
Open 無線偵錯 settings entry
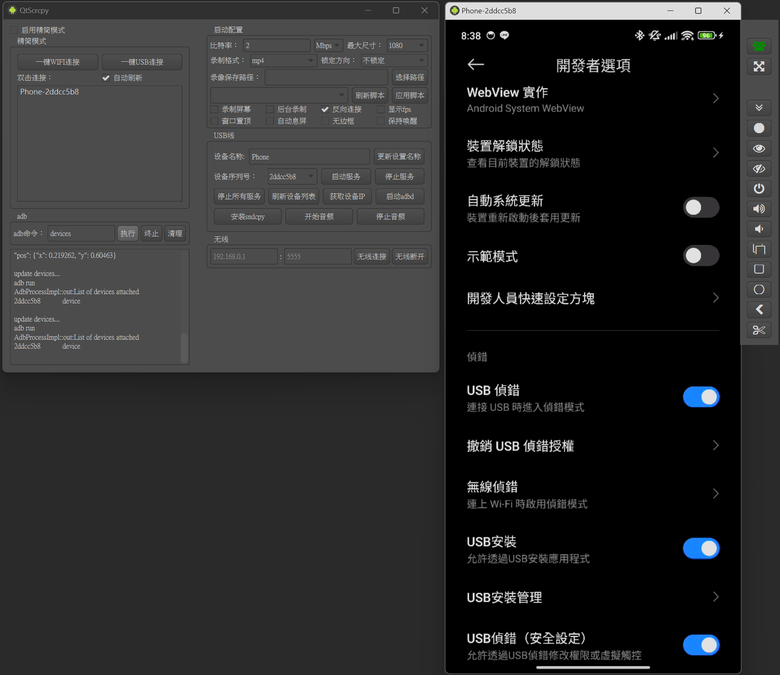click(593, 494)
